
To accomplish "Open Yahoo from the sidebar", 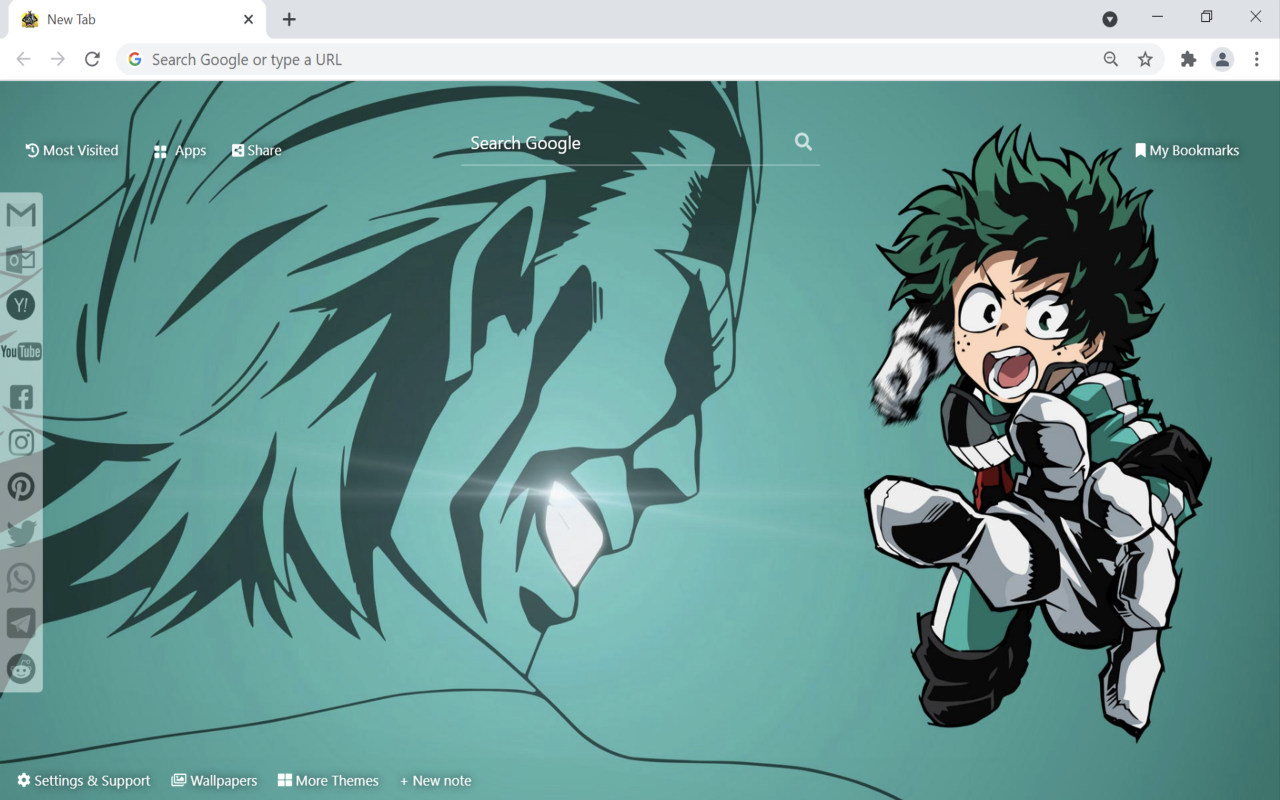I will point(21,305).
